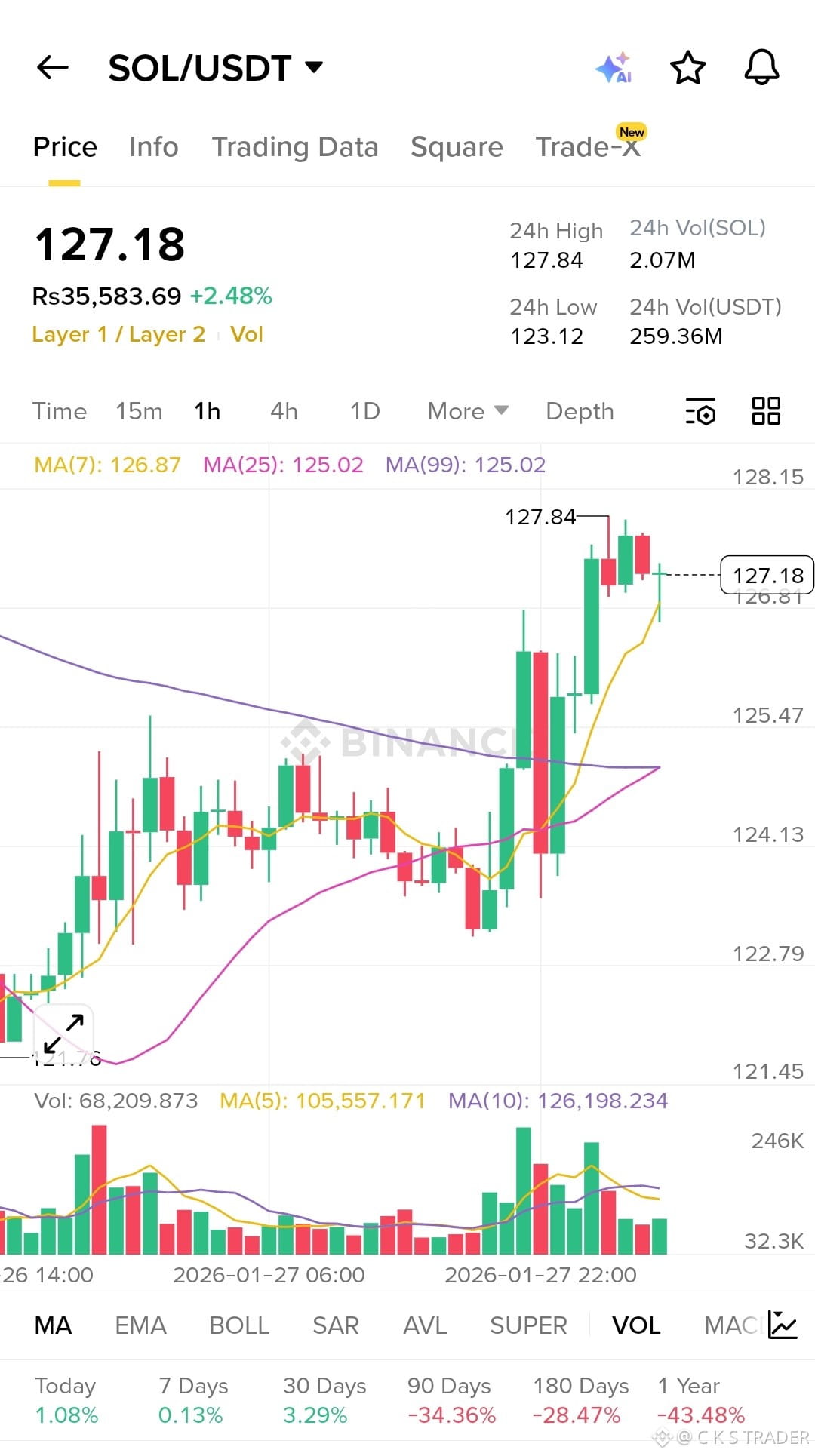Image resolution: width=815 pixels, height=1456 pixels.
Task: Tap the 246K volume axis label
Action: tap(777, 1141)
